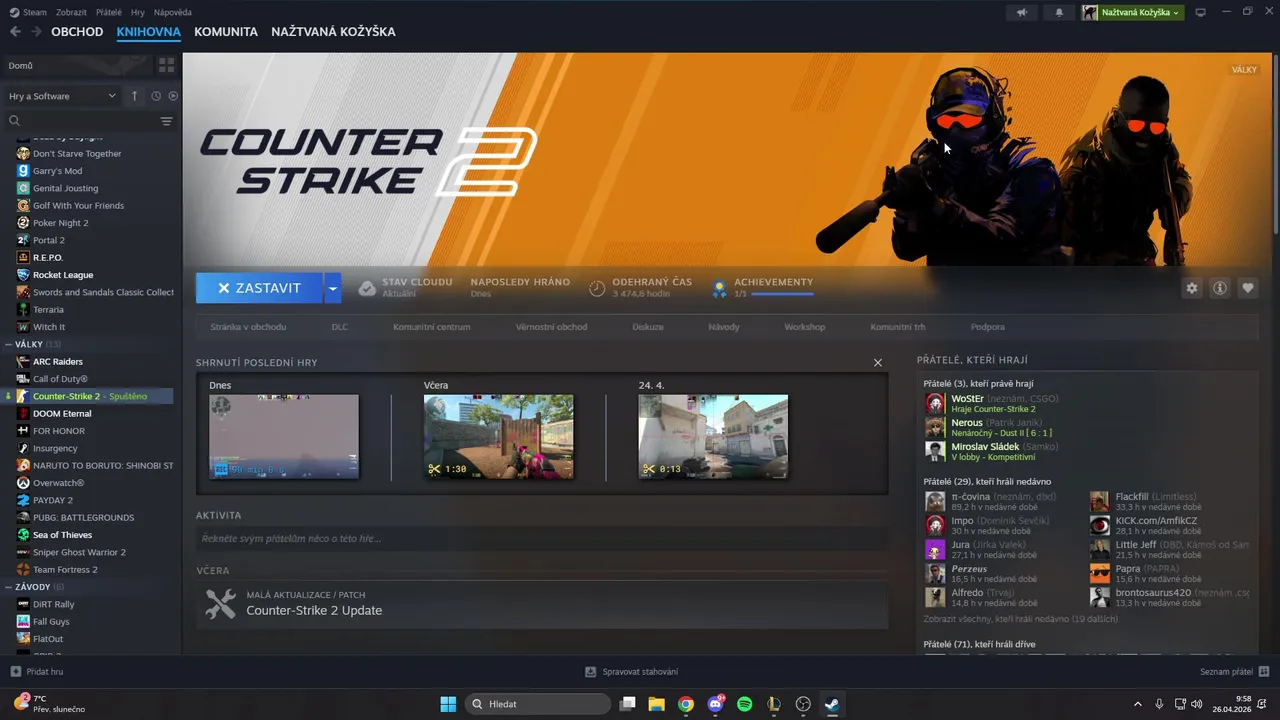This screenshot has height=720, width=1280.
Task: Sort library with the up arrow icon
Action: pos(135,96)
